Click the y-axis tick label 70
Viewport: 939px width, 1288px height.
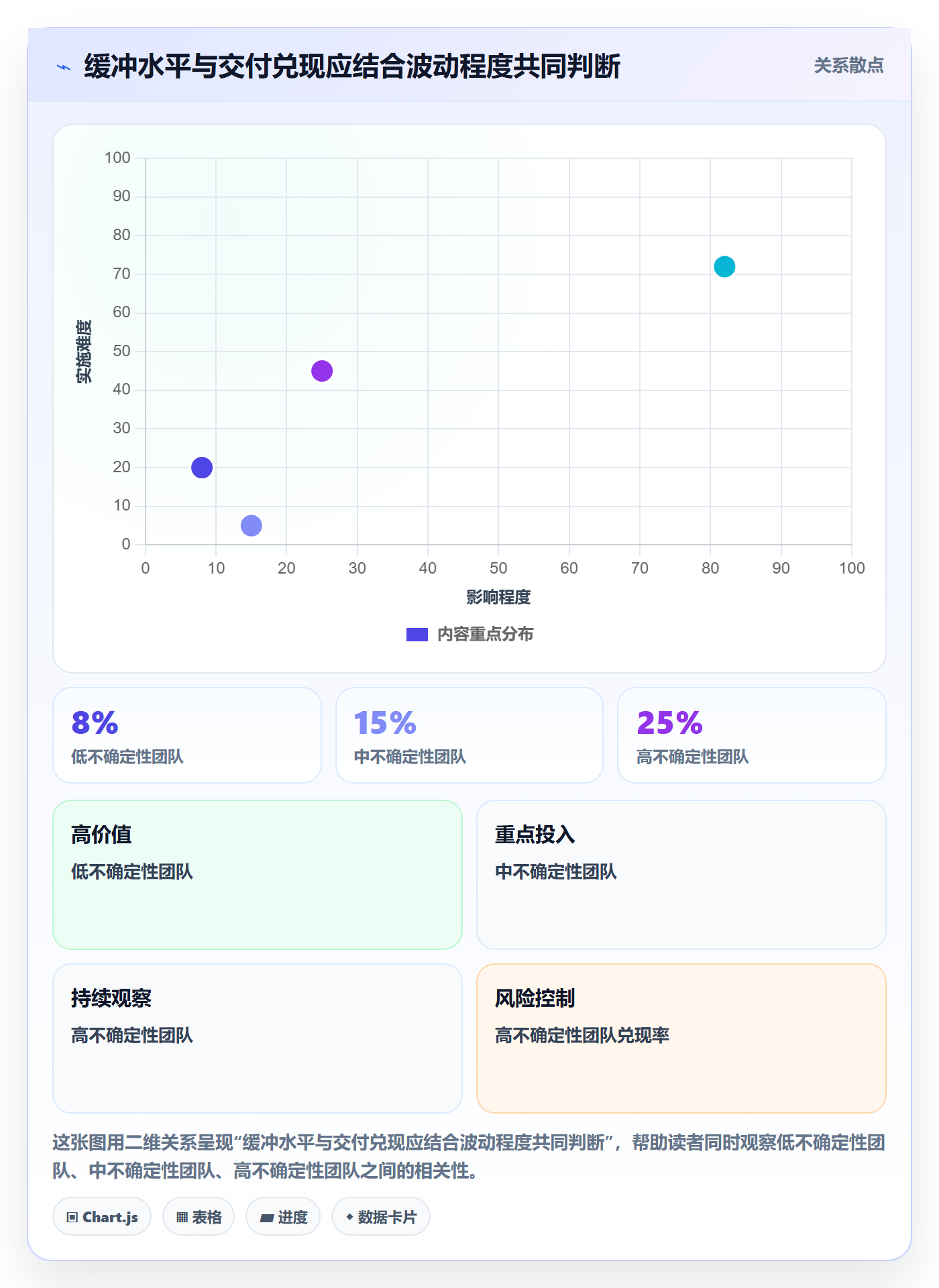[121, 274]
